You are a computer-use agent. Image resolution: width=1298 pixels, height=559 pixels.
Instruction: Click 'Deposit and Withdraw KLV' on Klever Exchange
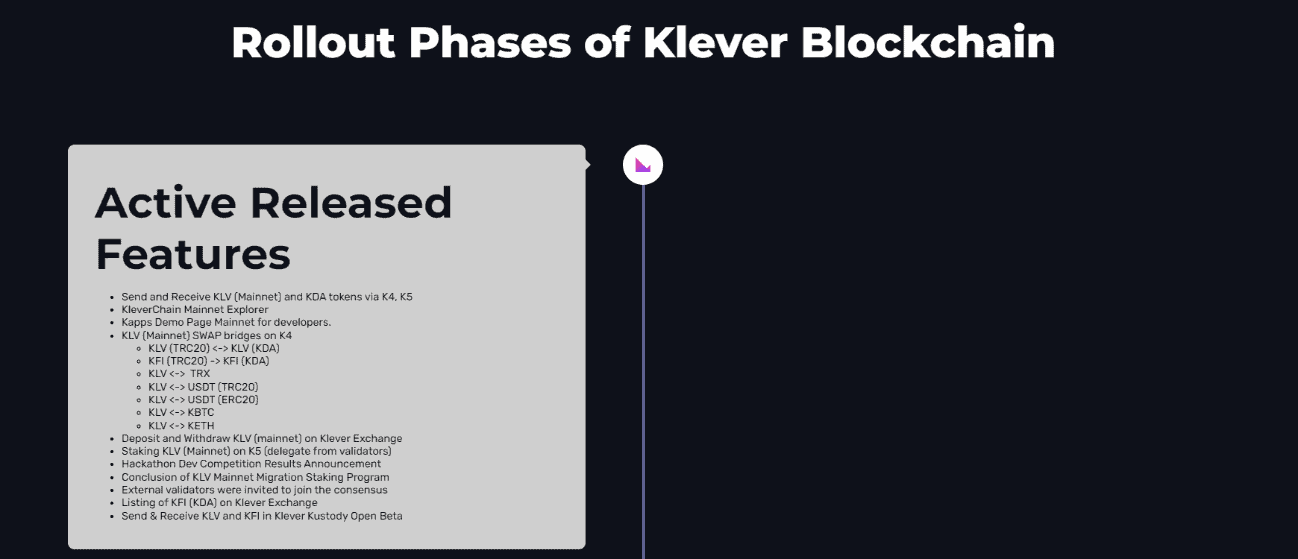[x=262, y=439]
